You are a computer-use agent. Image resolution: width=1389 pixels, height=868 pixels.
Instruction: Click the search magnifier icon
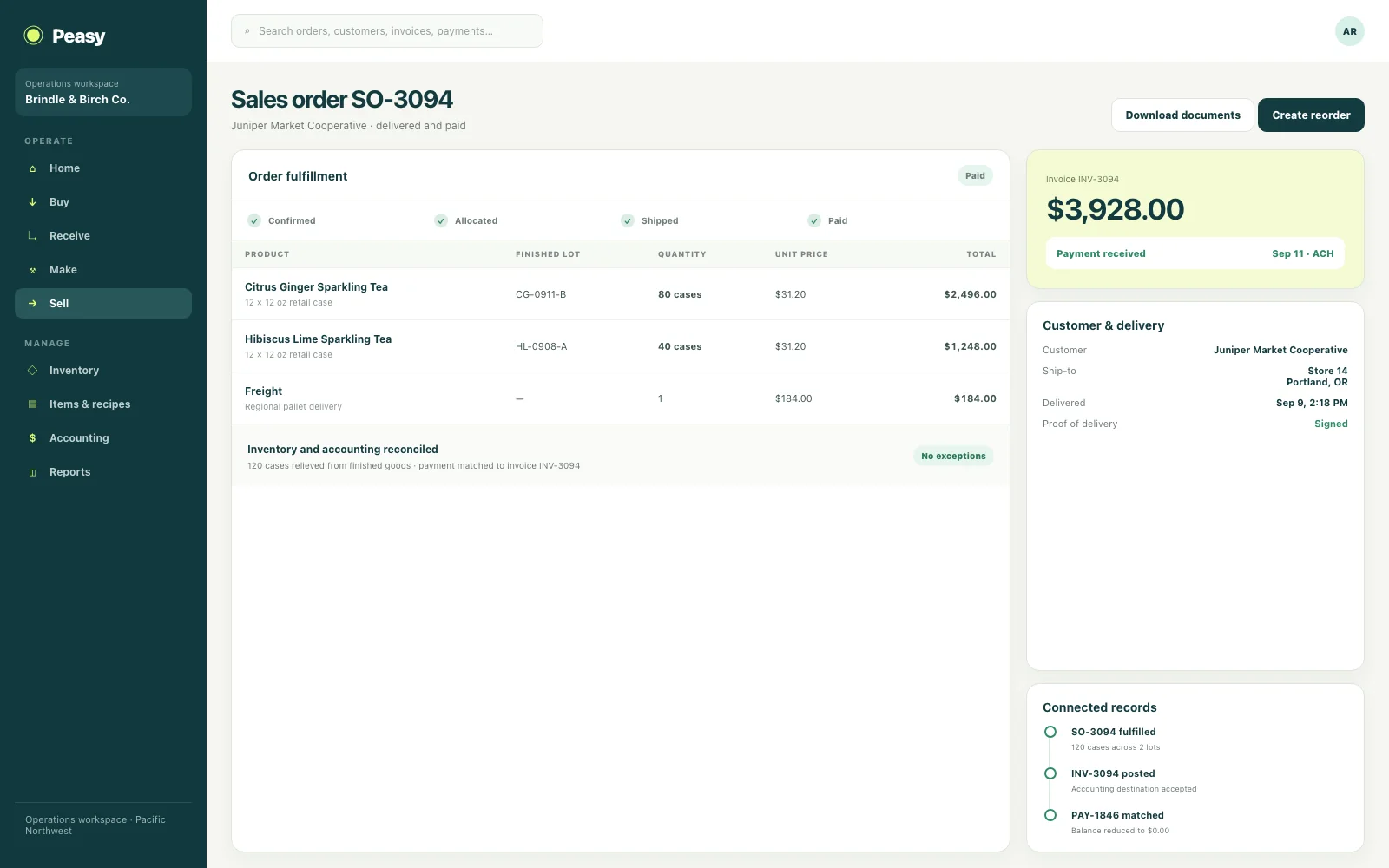click(x=247, y=31)
